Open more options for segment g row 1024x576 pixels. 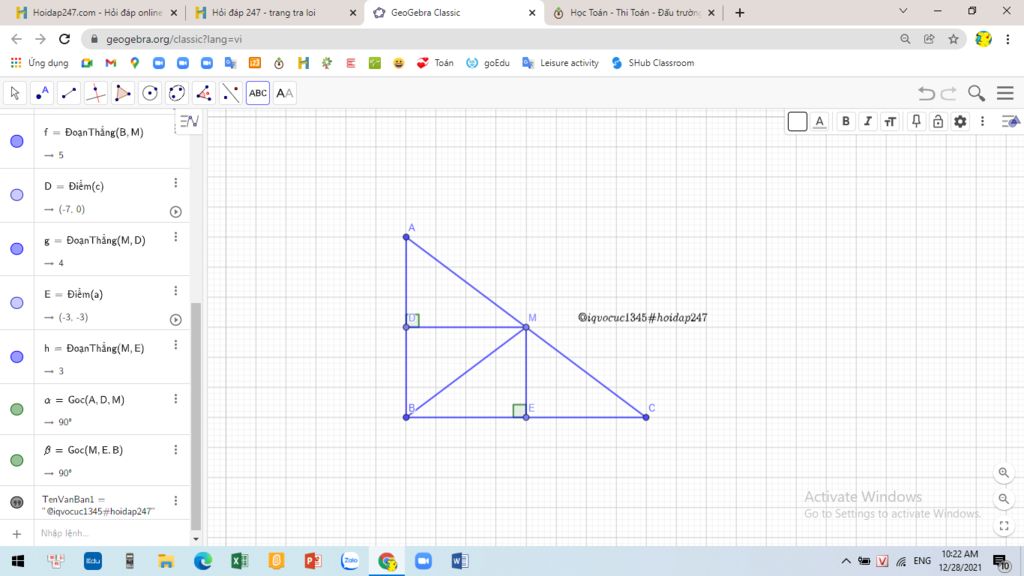click(x=176, y=237)
